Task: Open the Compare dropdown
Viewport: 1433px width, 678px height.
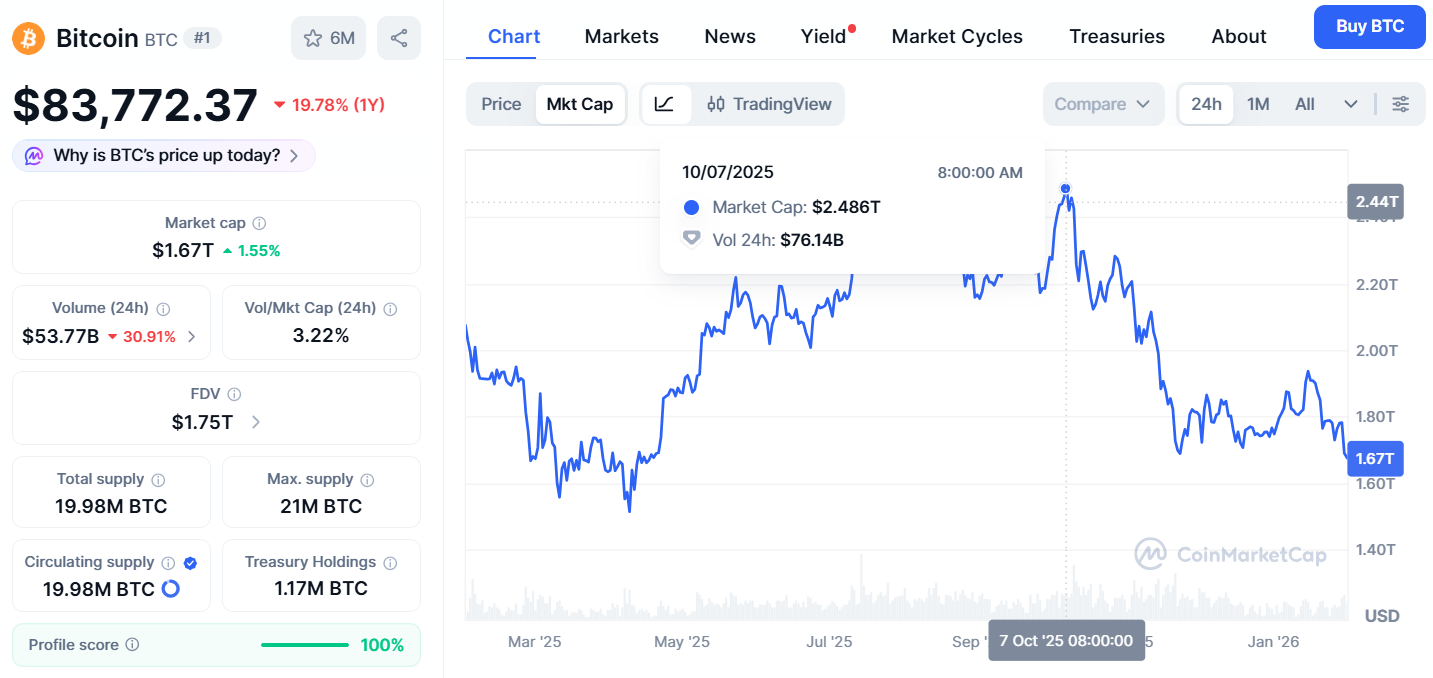Action: tap(1103, 104)
